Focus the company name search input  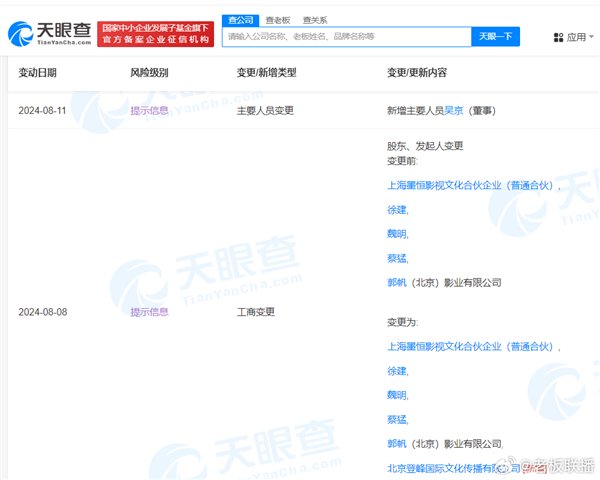tap(347, 37)
